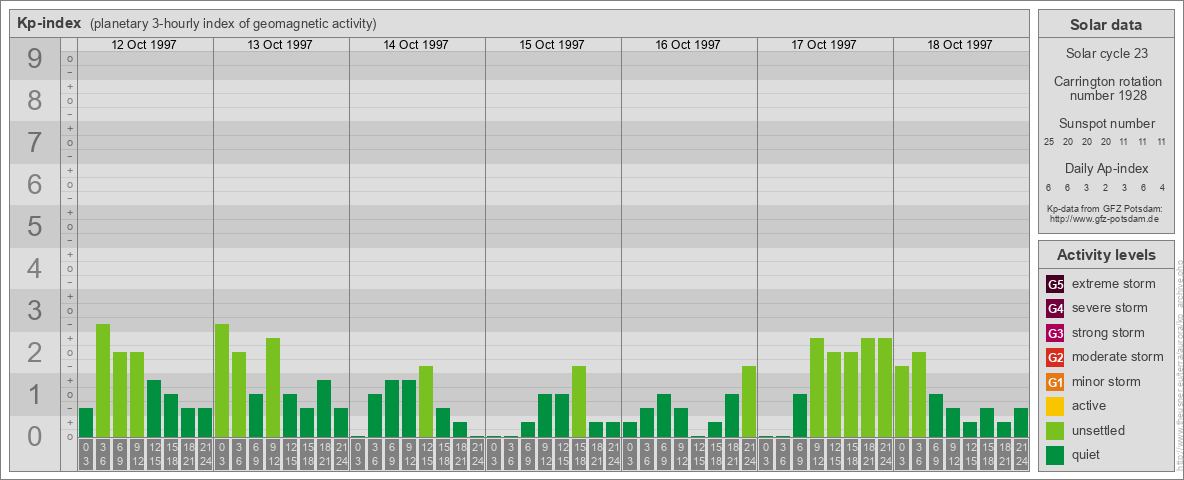Click the 0–3 time label under 12 Oct
The image size is (1184, 480).
[86, 455]
